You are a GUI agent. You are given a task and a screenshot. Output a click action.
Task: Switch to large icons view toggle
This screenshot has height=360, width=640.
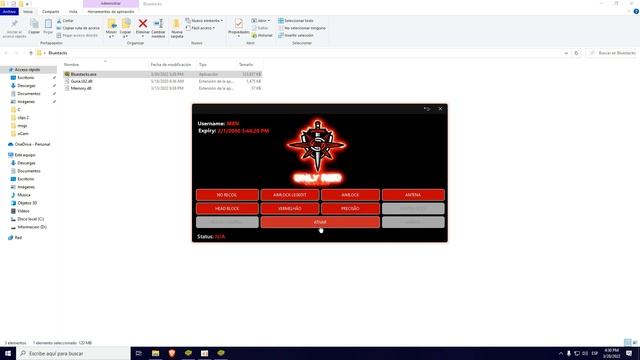coord(635,342)
